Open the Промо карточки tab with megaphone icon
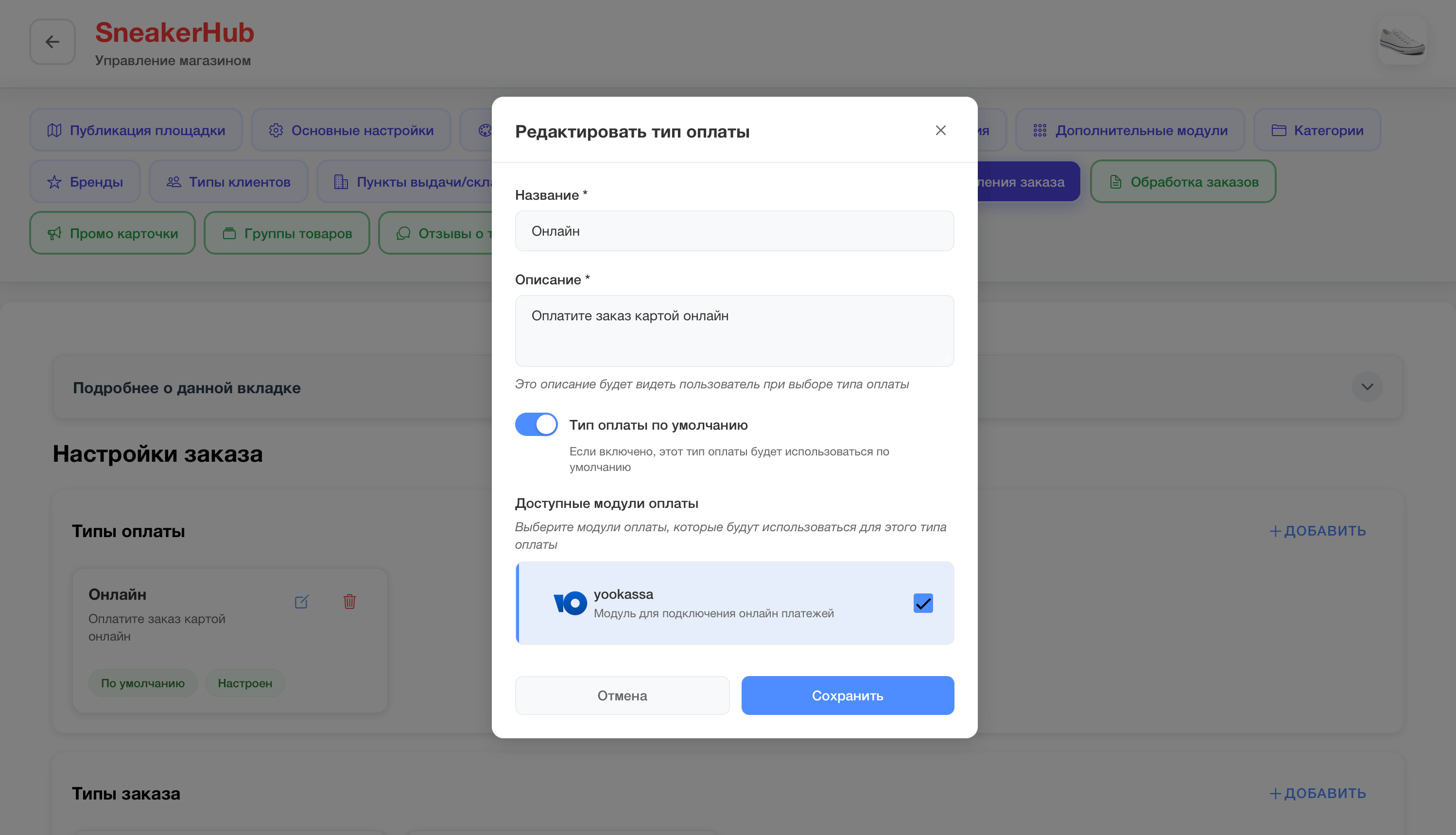 (112, 233)
